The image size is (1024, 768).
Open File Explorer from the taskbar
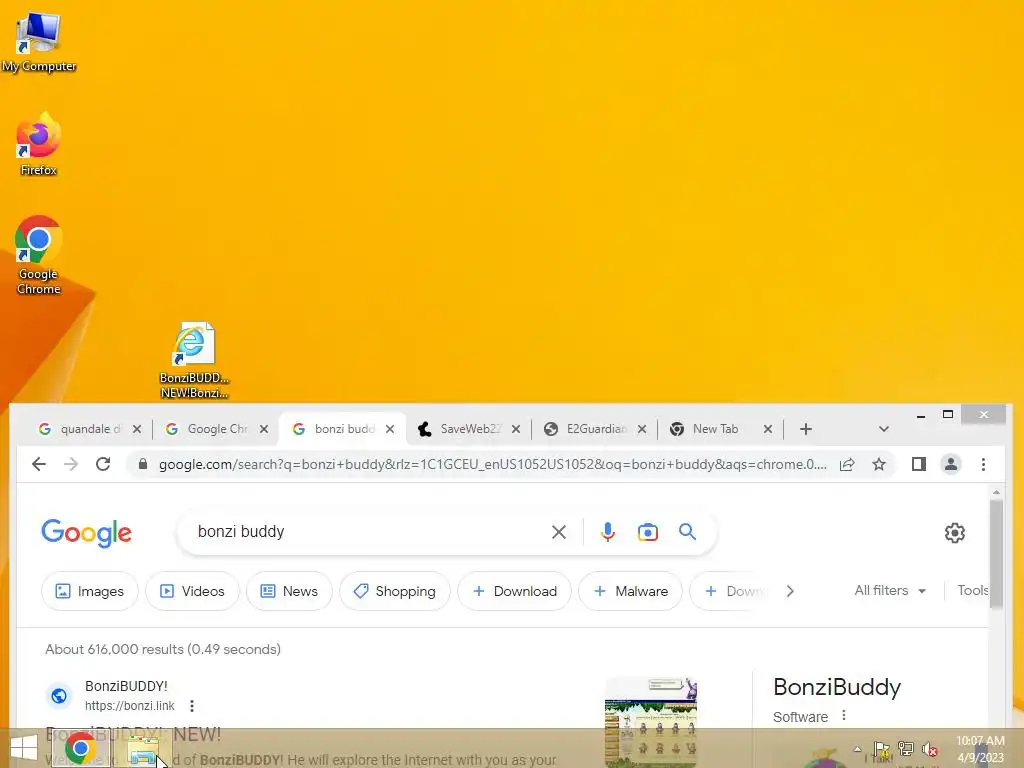coord(142,748)
